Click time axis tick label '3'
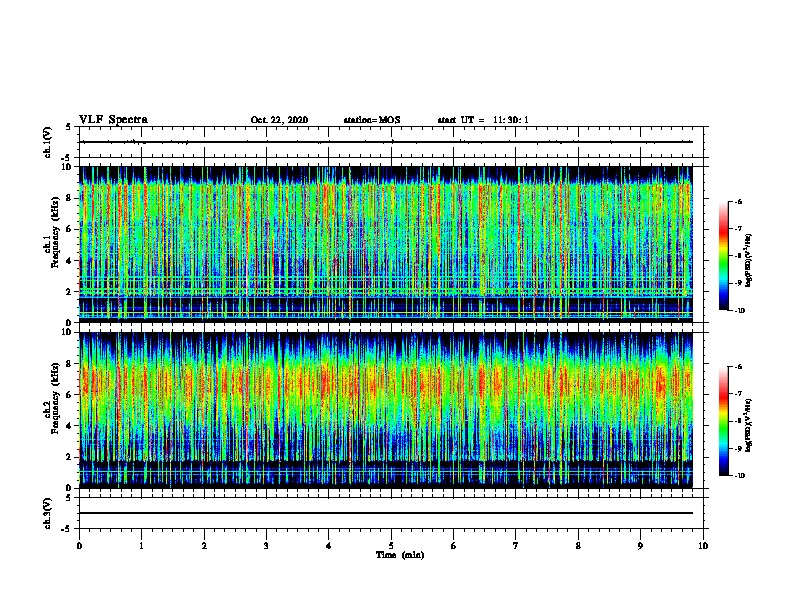Viewport: 792px width, 612px height. pyautogui.click(x=266, y=546)
